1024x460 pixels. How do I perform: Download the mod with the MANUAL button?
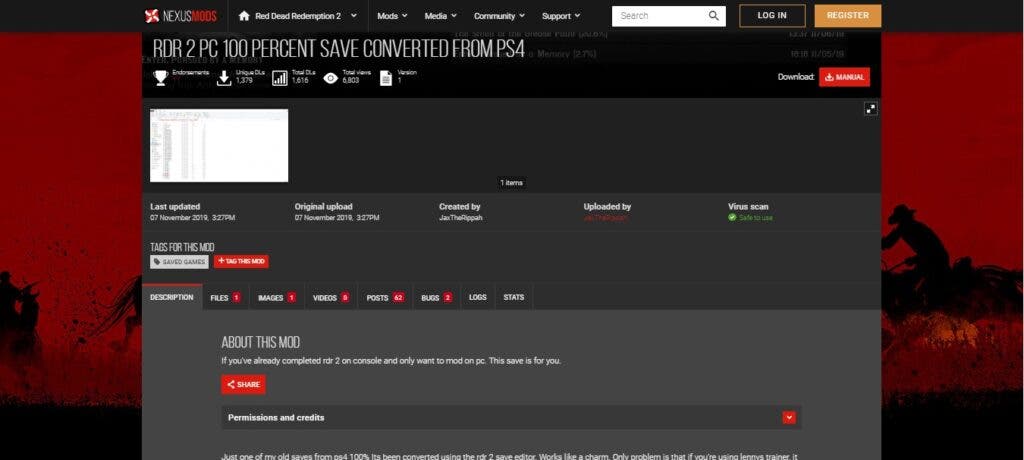[x=844, y=77]
